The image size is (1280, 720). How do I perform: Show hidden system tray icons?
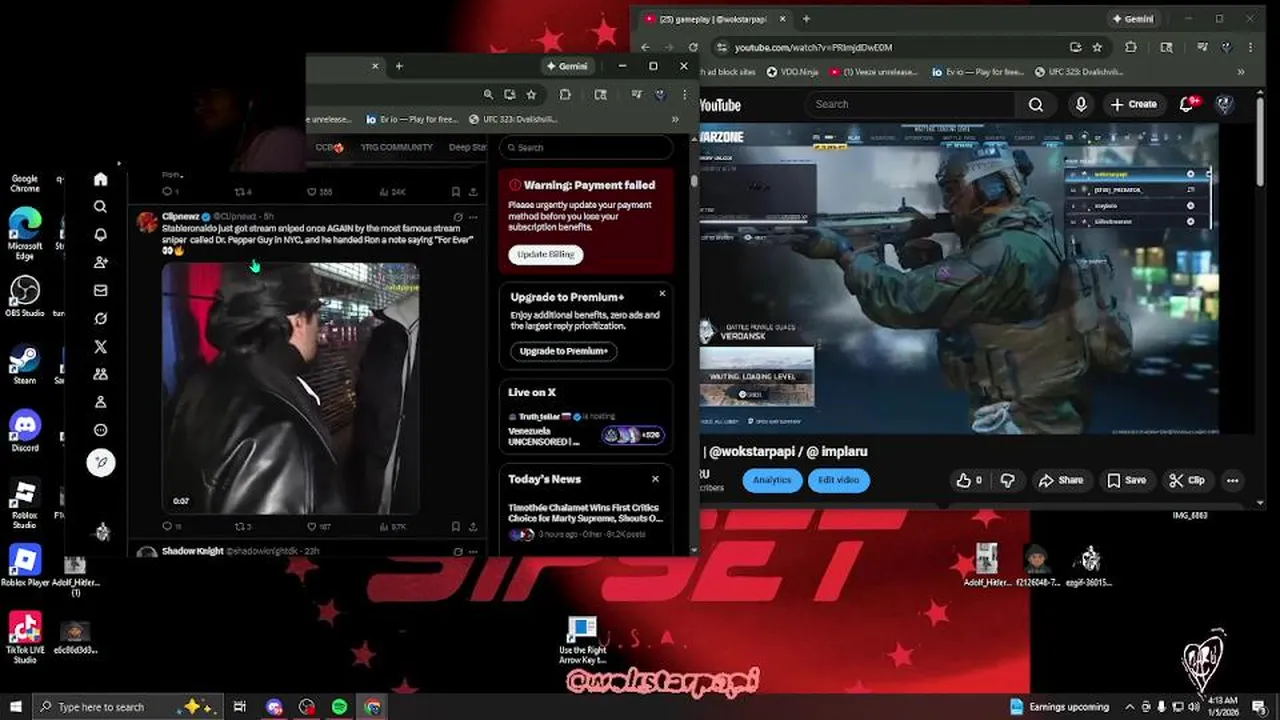click(1130, 707)
